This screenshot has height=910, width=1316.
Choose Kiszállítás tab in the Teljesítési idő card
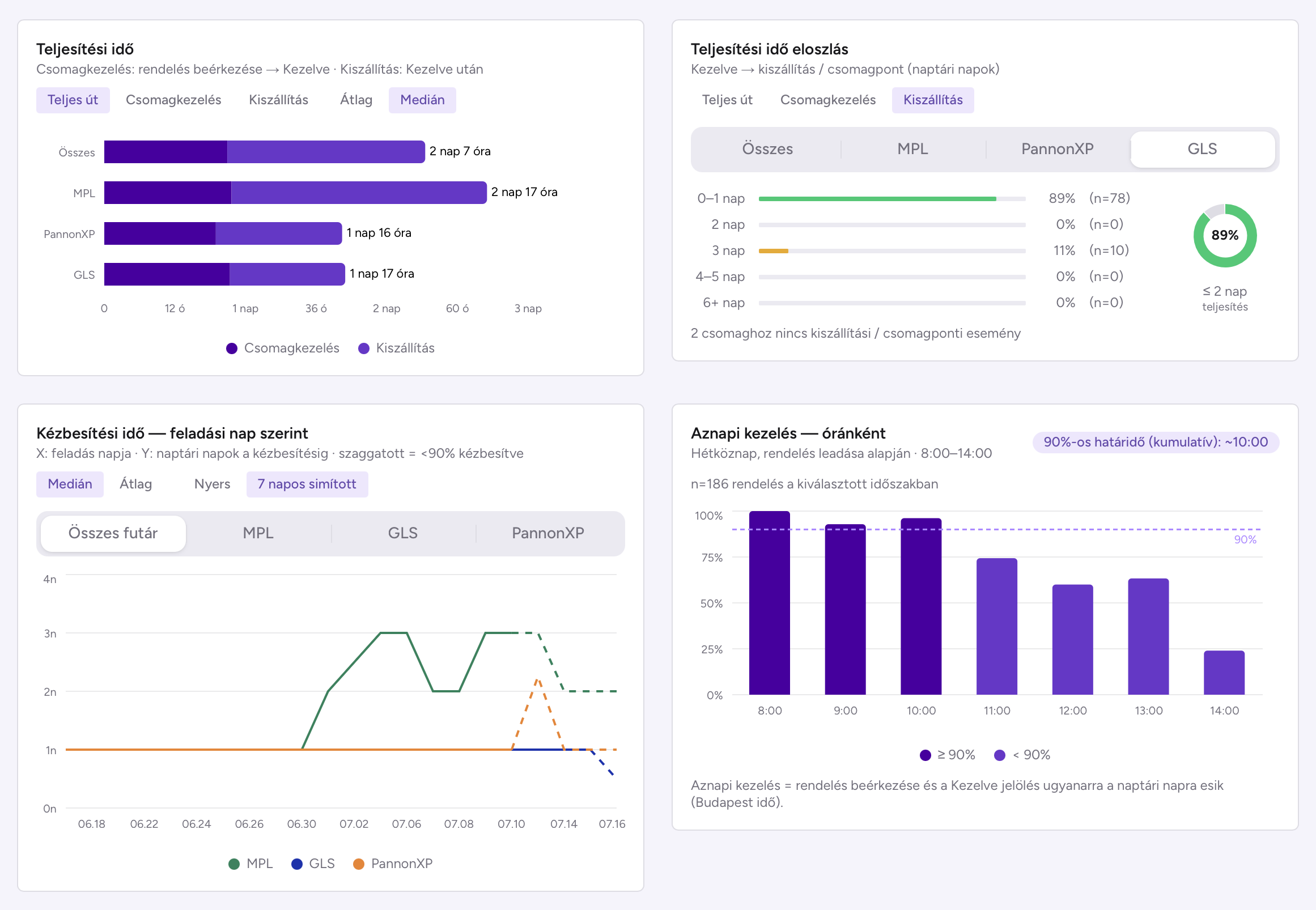(x=278, y=100)
